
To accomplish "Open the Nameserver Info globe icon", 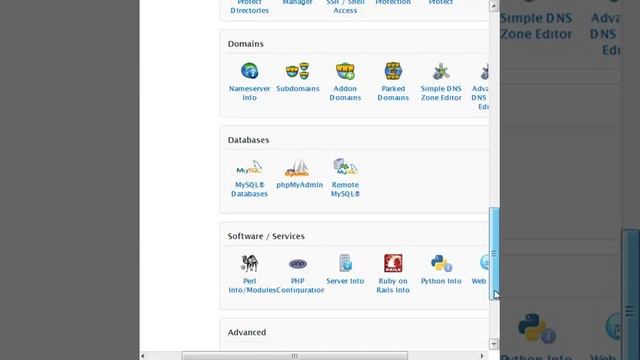I will 249,71.
